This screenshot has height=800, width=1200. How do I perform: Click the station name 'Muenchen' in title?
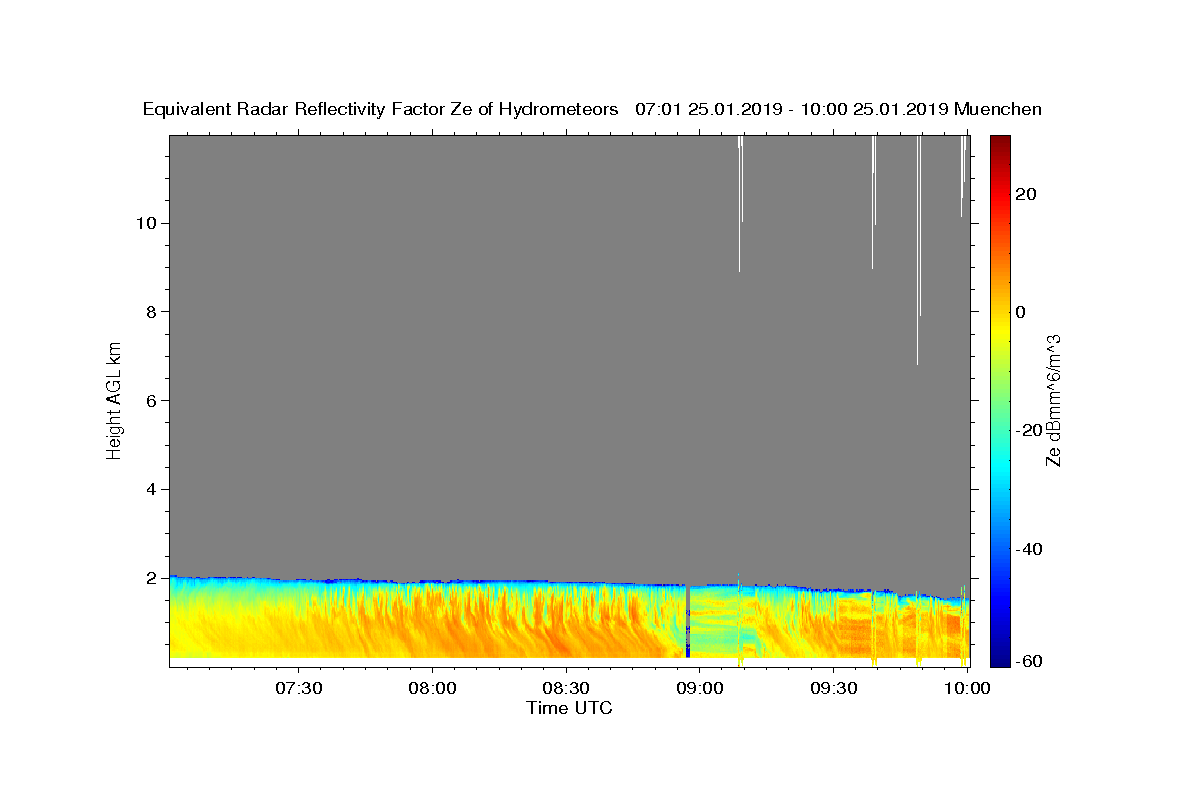998,109
